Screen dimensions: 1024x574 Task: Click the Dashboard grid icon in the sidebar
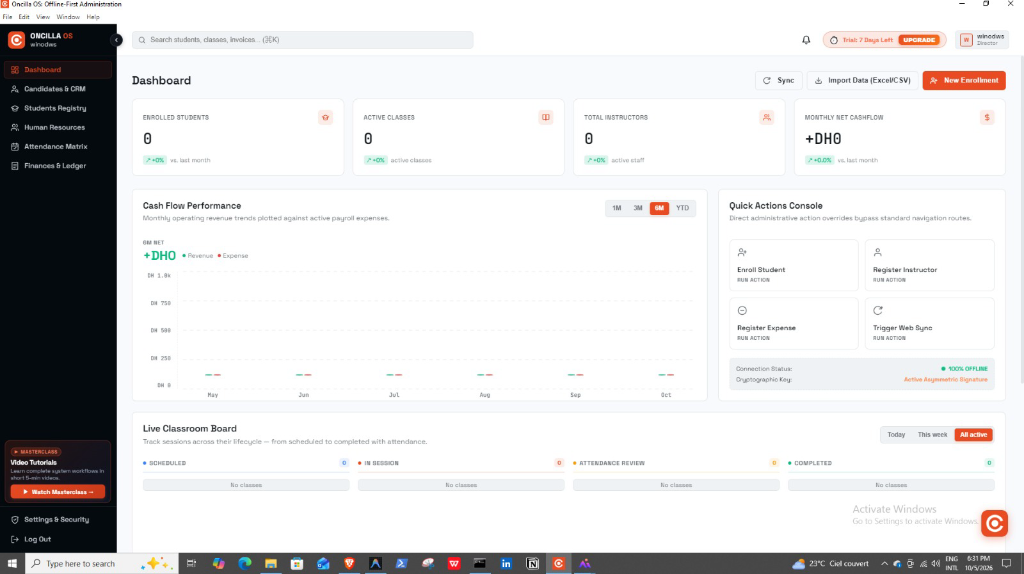15,70
